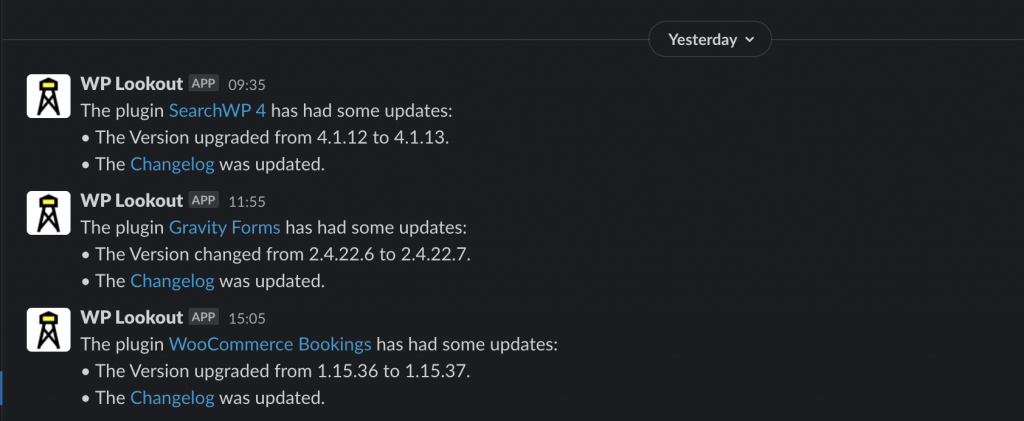
Task: Click the 11:55 message timestamp
Action: point(247,201)
